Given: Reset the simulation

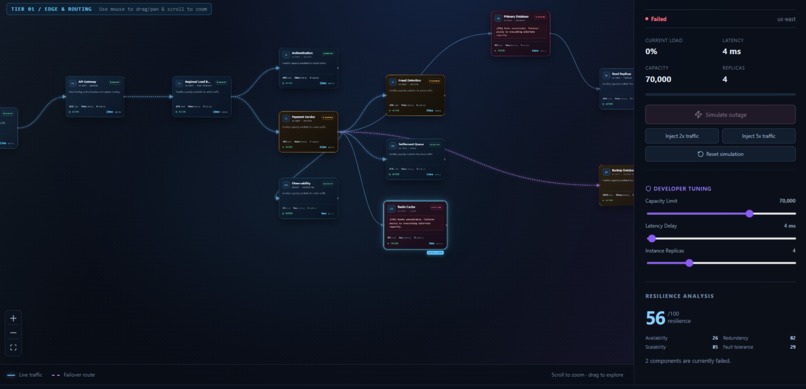Looking at the screenshot, I should click(x=720, y=154).
